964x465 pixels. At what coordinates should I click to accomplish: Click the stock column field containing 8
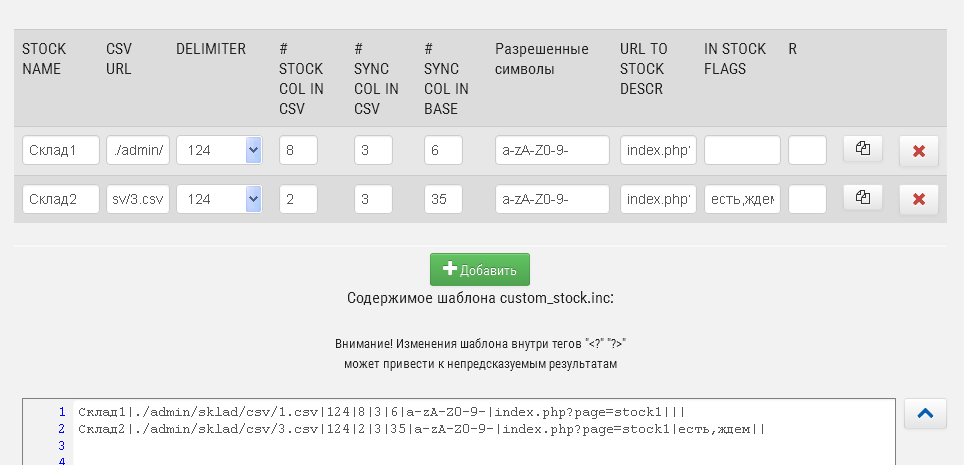tap(298, 151)
